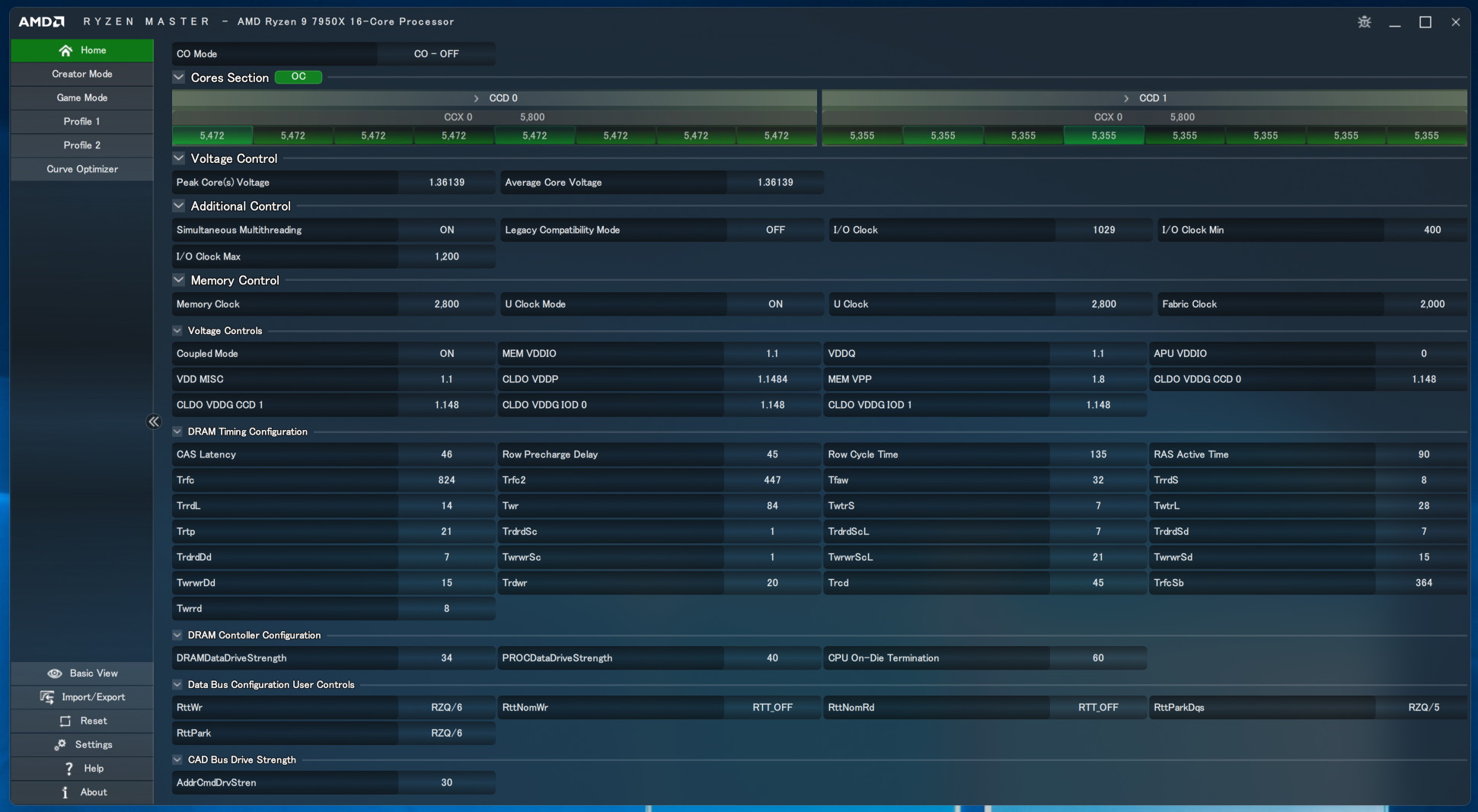Toggle Legacy Compatibility Mode OFF value

(775, 230)
